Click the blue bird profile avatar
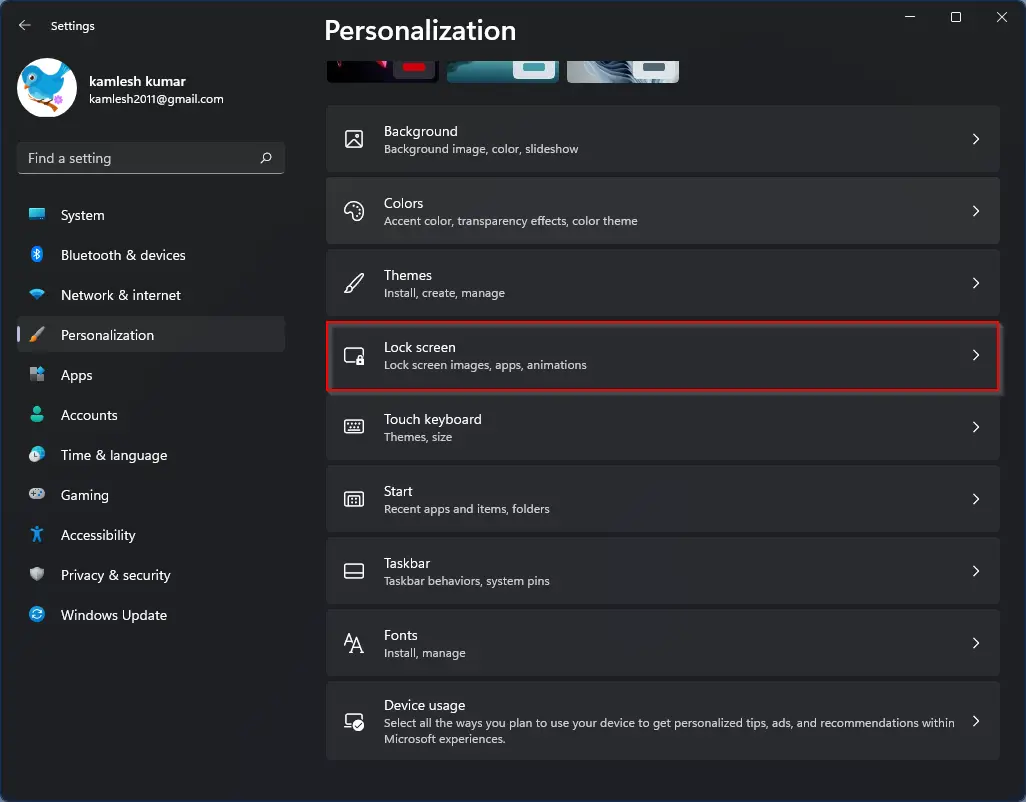Screen dimensions: 1026x802 [47, 88]
